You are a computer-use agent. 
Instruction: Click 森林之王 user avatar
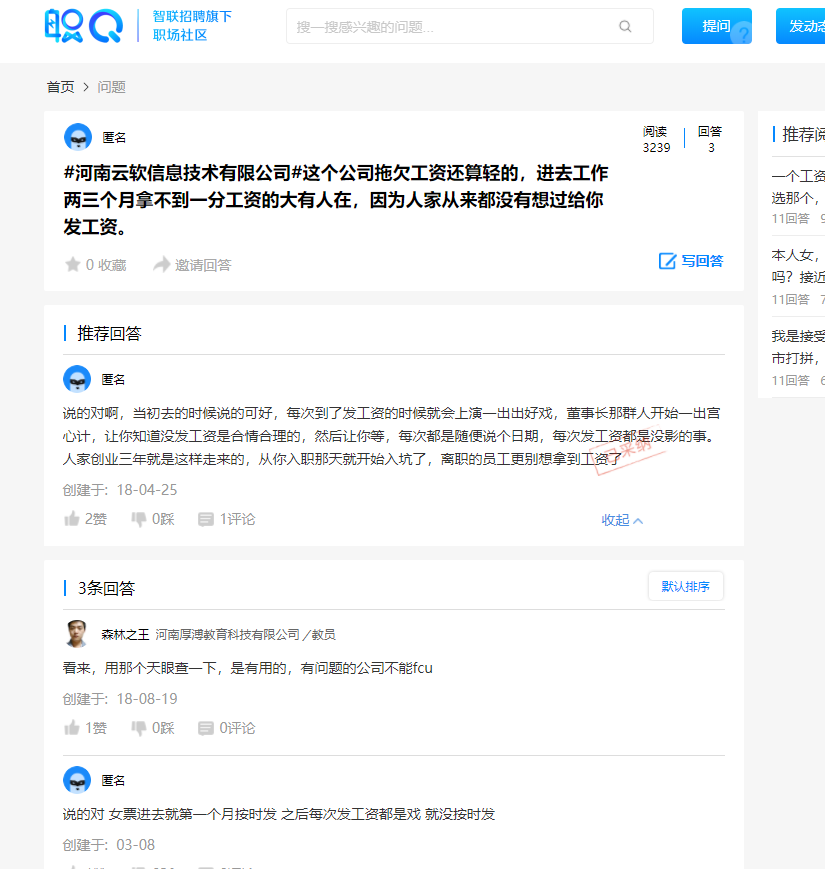pos(76,634)
